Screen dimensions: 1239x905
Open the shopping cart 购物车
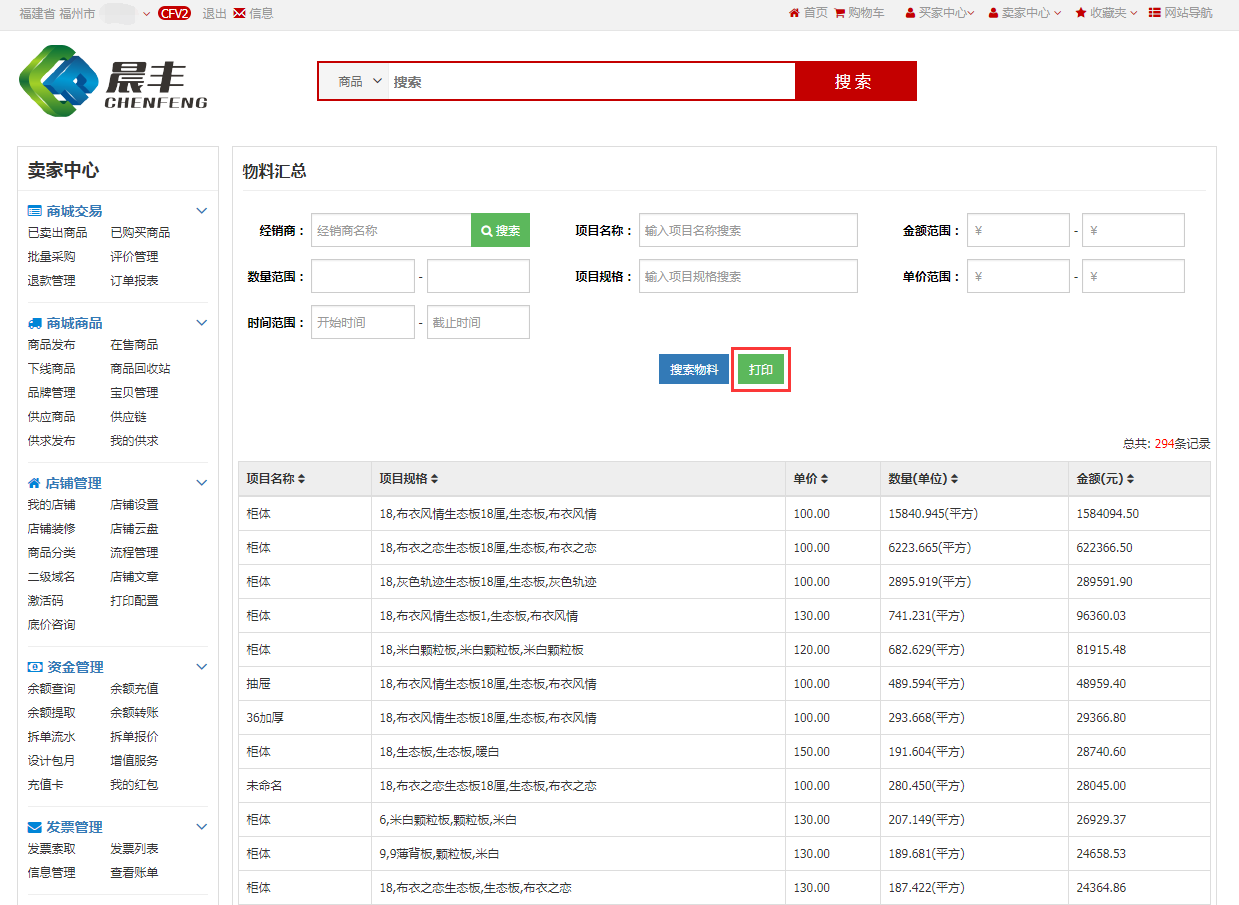click(840, 13)
